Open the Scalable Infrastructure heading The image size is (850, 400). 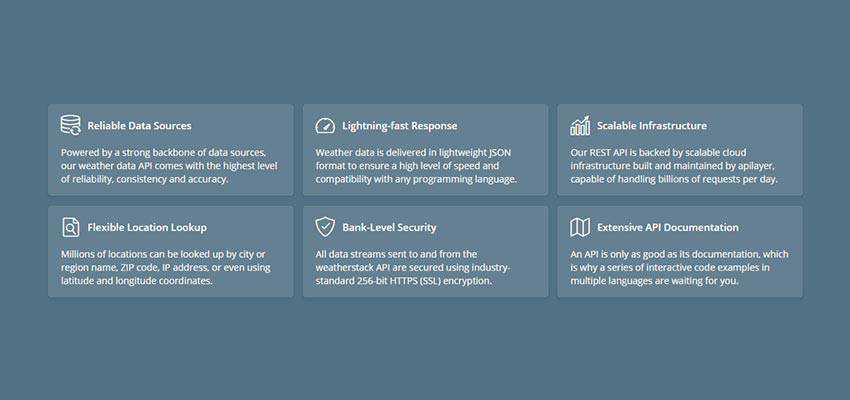point(652,126)
